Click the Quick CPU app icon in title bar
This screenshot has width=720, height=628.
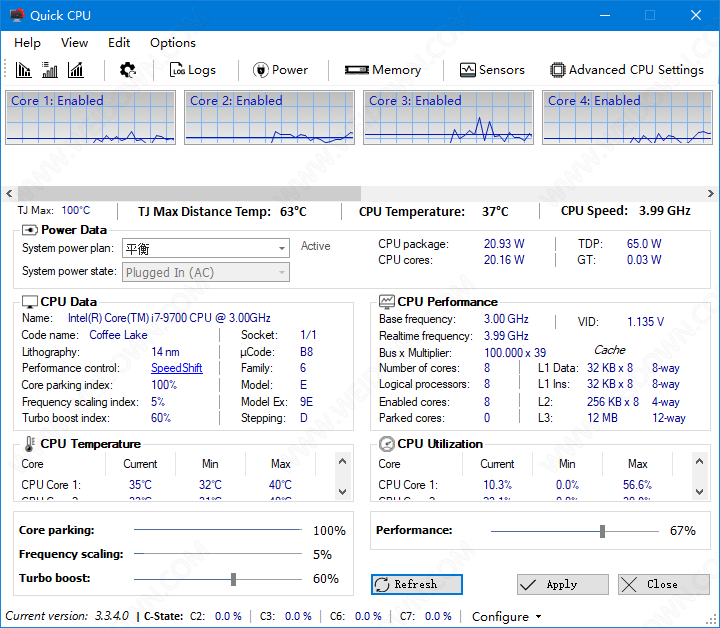[x=17, y=15]
